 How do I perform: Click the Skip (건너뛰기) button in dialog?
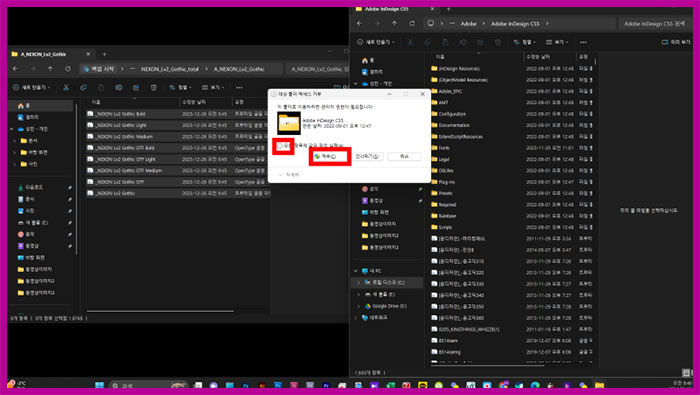(x=367, y=156)
